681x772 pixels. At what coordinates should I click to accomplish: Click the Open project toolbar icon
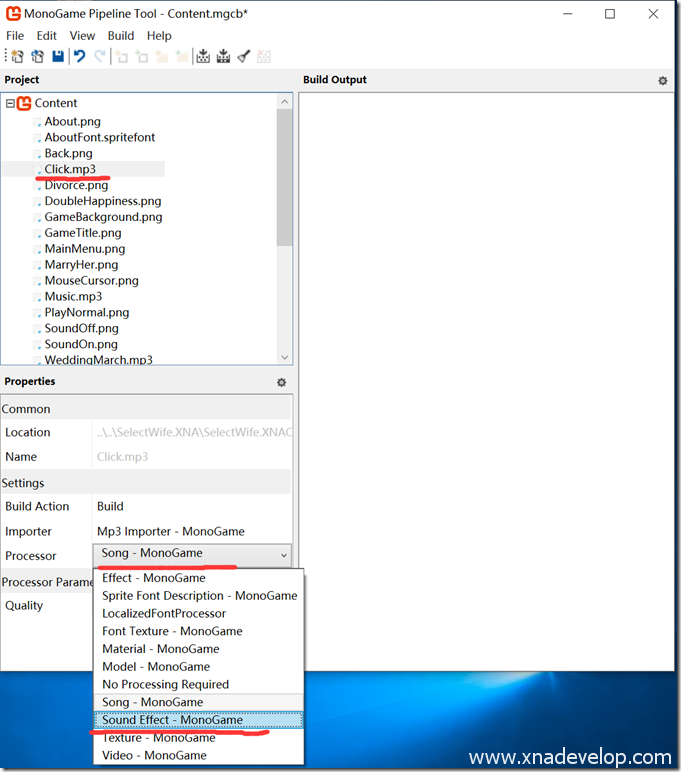point(37,57)
